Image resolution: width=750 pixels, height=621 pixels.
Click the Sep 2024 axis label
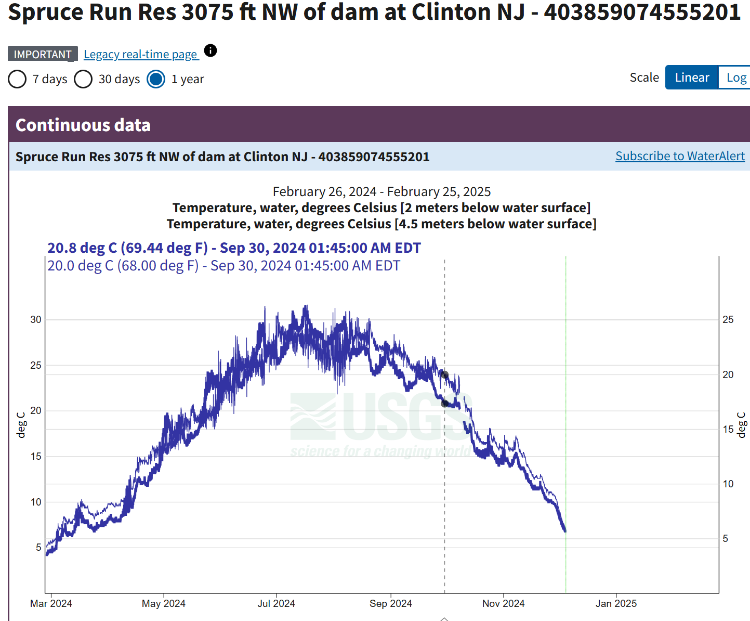pyautogui.click(x=391, y=603)
